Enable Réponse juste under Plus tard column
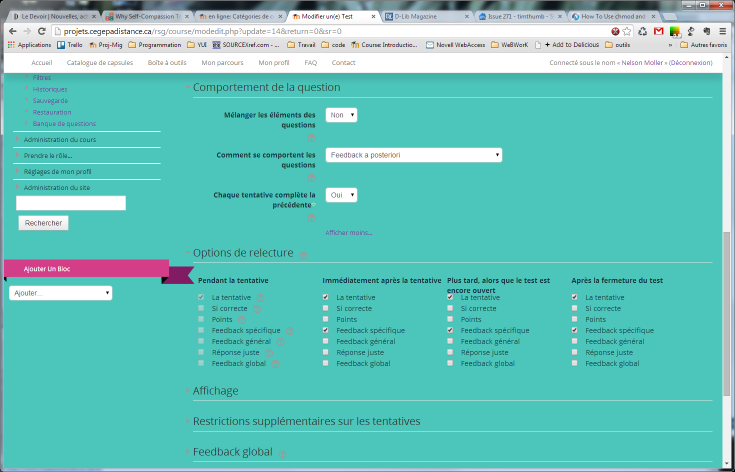Screen dimensions: 735x472 [450, 352]
